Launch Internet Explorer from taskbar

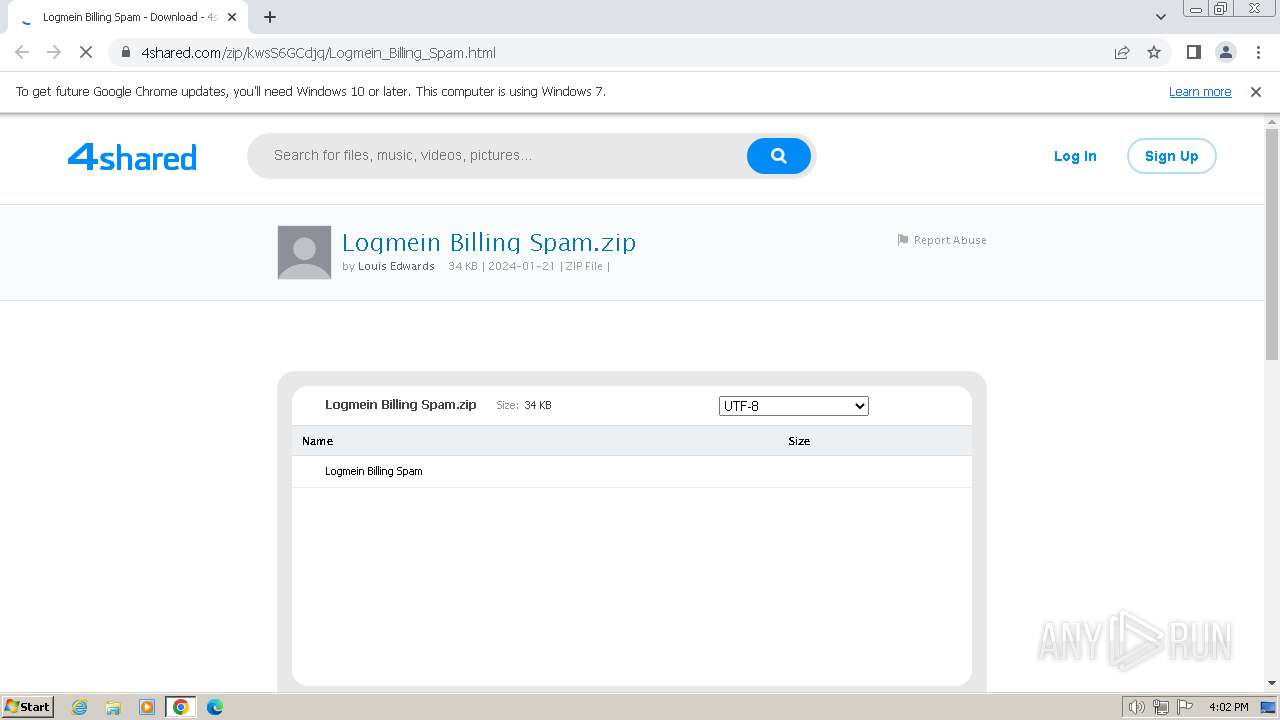[x=80, y=707]
